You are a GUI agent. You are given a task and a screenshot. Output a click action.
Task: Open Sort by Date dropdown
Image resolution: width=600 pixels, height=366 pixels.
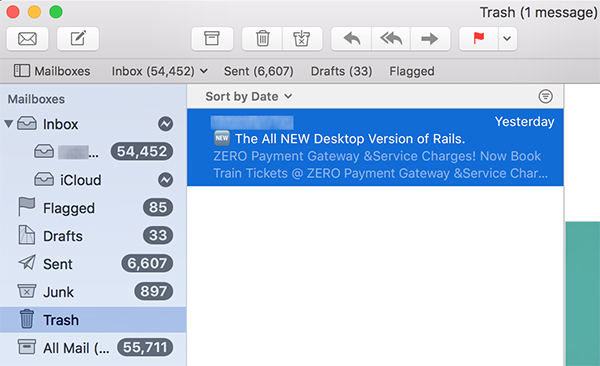coord(249,96)
